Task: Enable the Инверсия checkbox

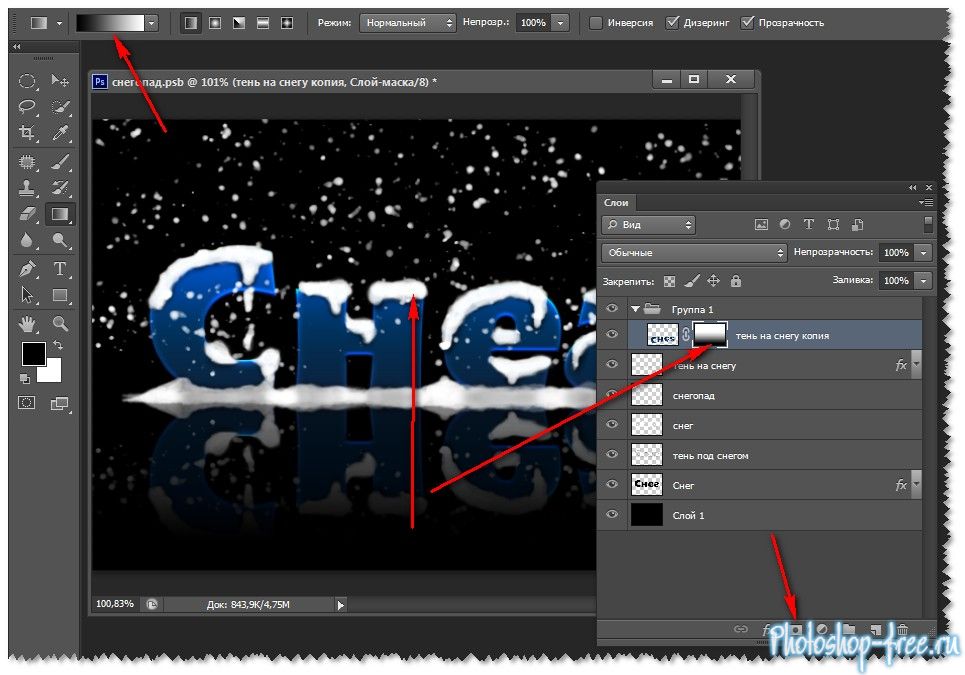Action: coord(596,22)
